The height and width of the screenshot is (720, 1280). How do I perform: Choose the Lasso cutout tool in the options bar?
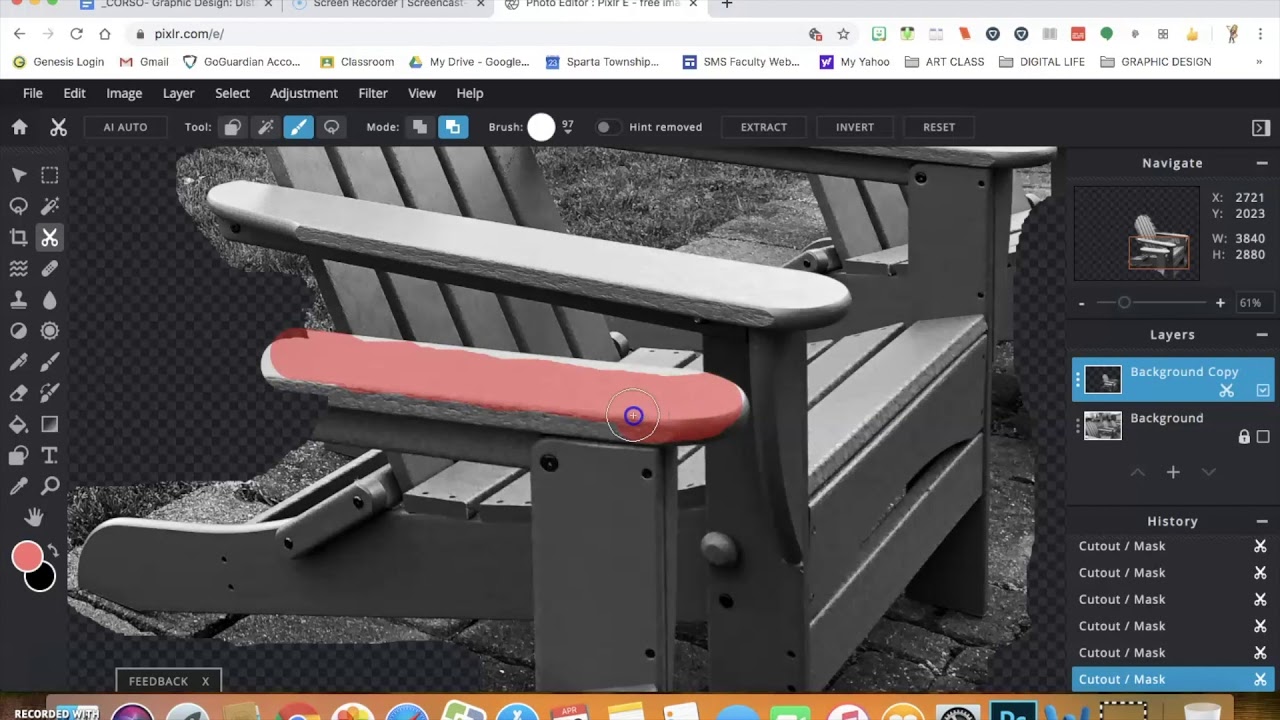tap(331, 127)
